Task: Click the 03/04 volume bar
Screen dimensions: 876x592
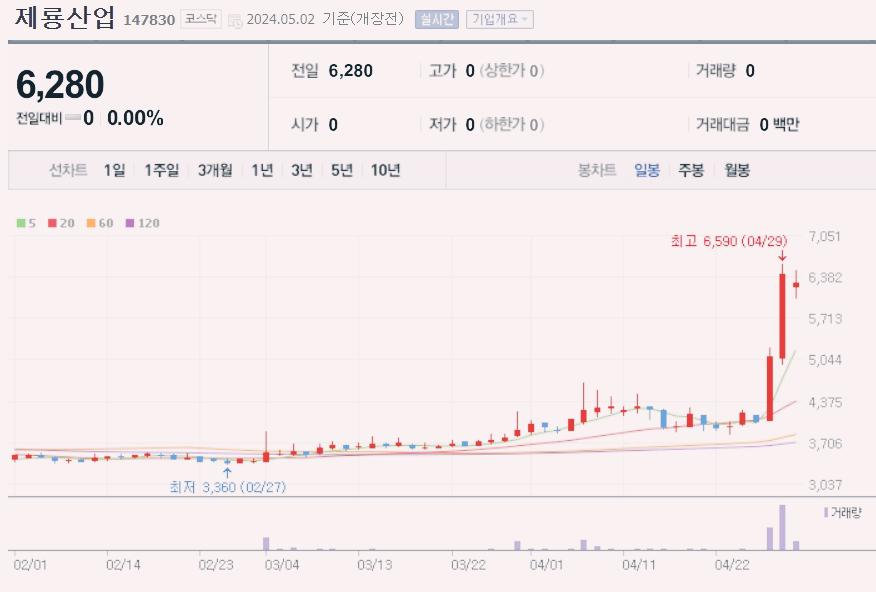Action: pyautogui.click(x=266, y=544)
